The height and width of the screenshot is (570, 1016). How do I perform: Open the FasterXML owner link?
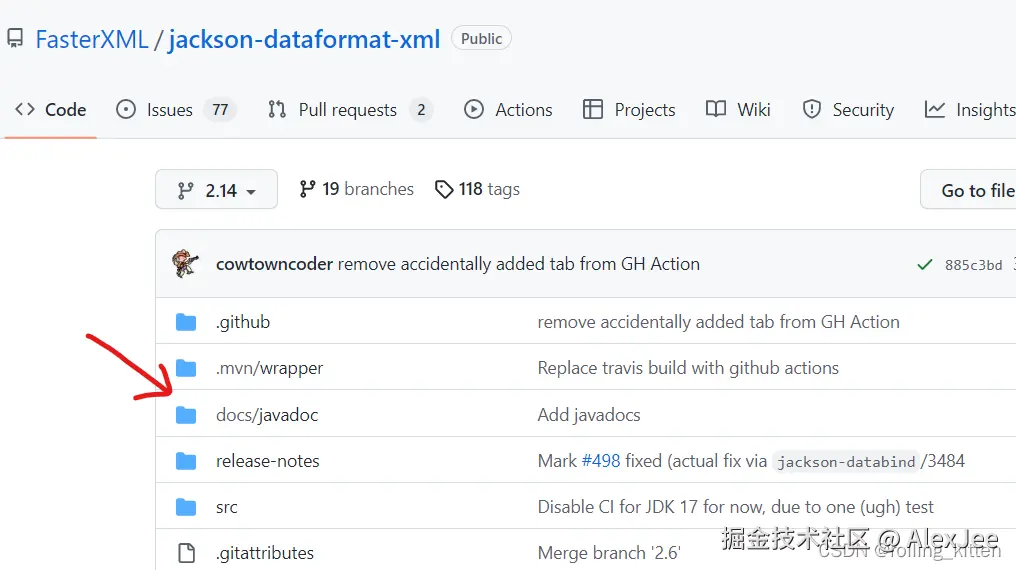click(91, 40)
